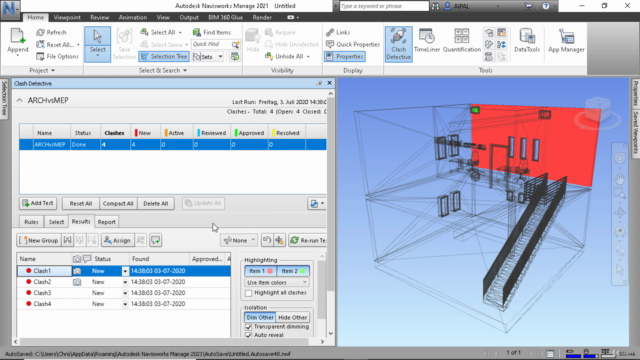The width and height of the screenshot is (640, 360).
Task: Toggle Item 2 highlighting
Action: (293, 271)
